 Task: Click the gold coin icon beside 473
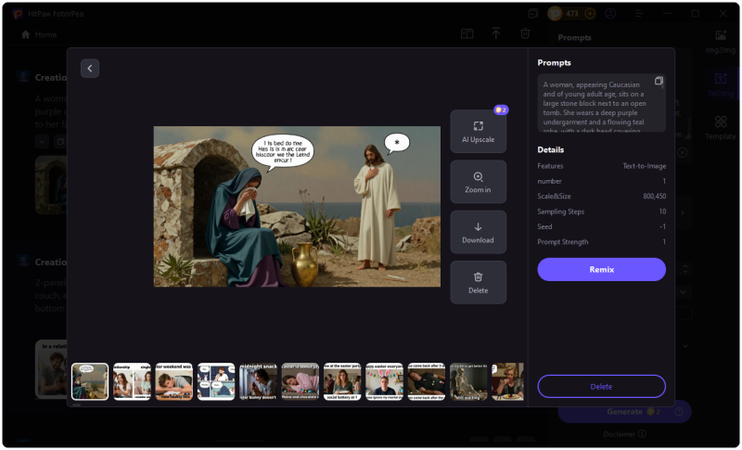tap(555, 14)
